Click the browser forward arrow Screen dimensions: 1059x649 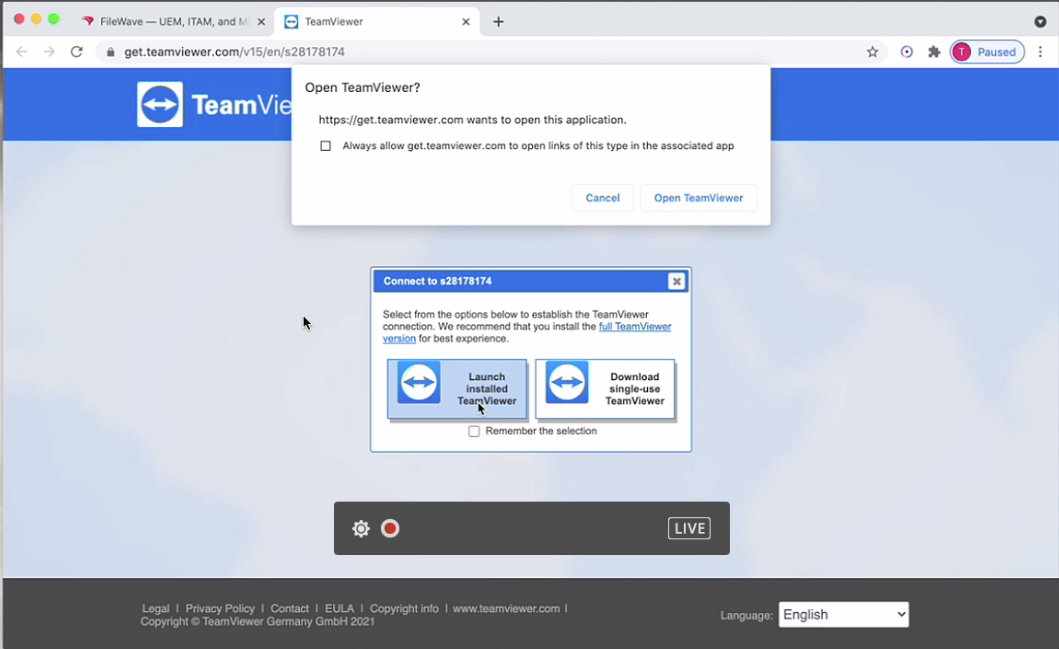49,52
